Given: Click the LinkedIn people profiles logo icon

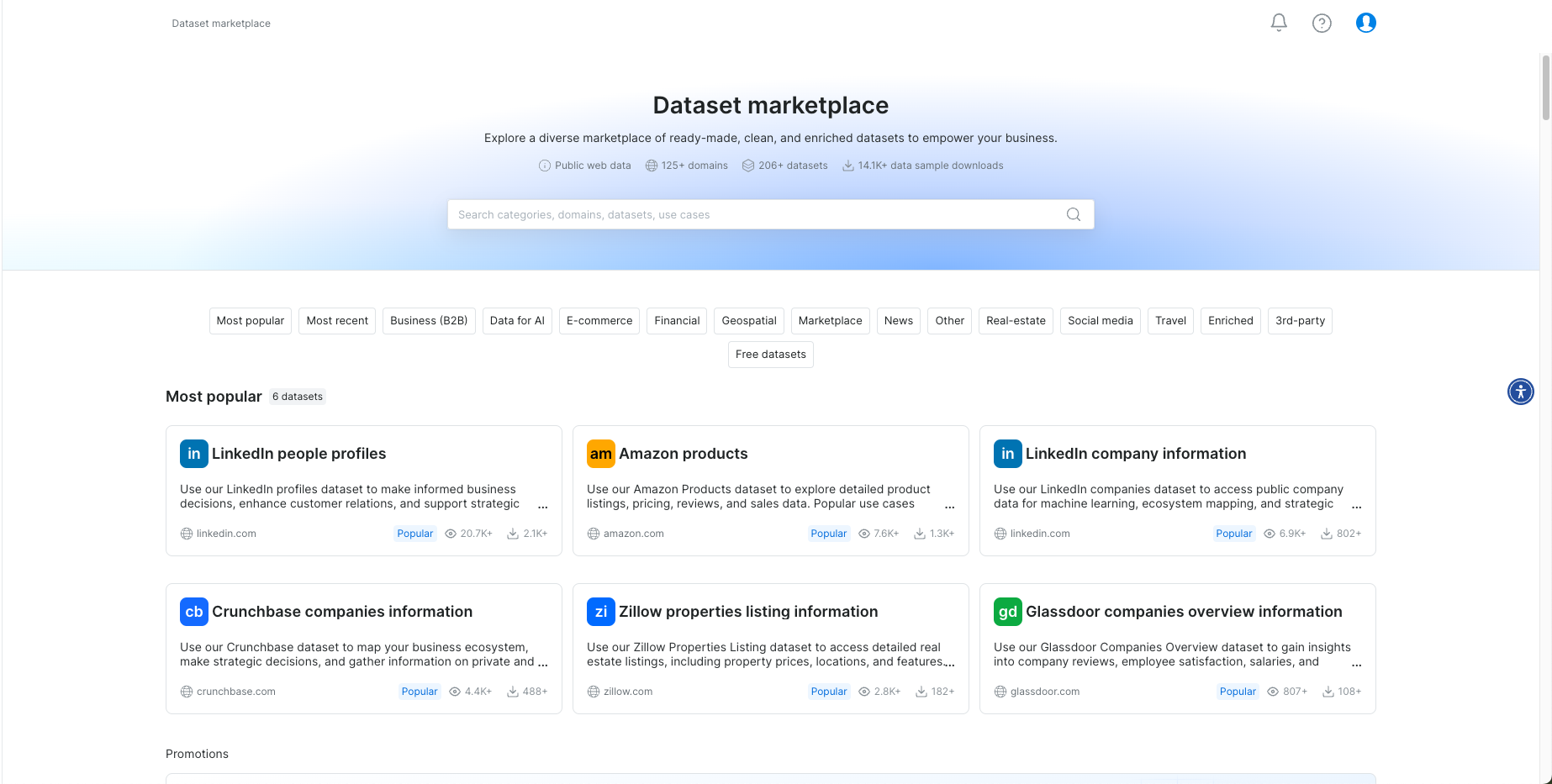Looking at the screenshot, I should 194,454.
